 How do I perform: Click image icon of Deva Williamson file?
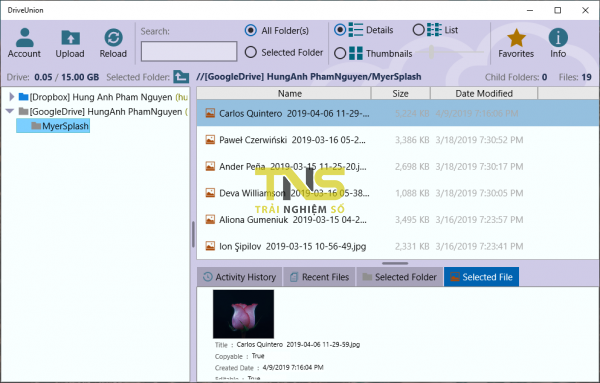pyautogui.click(x=210, y=193)
